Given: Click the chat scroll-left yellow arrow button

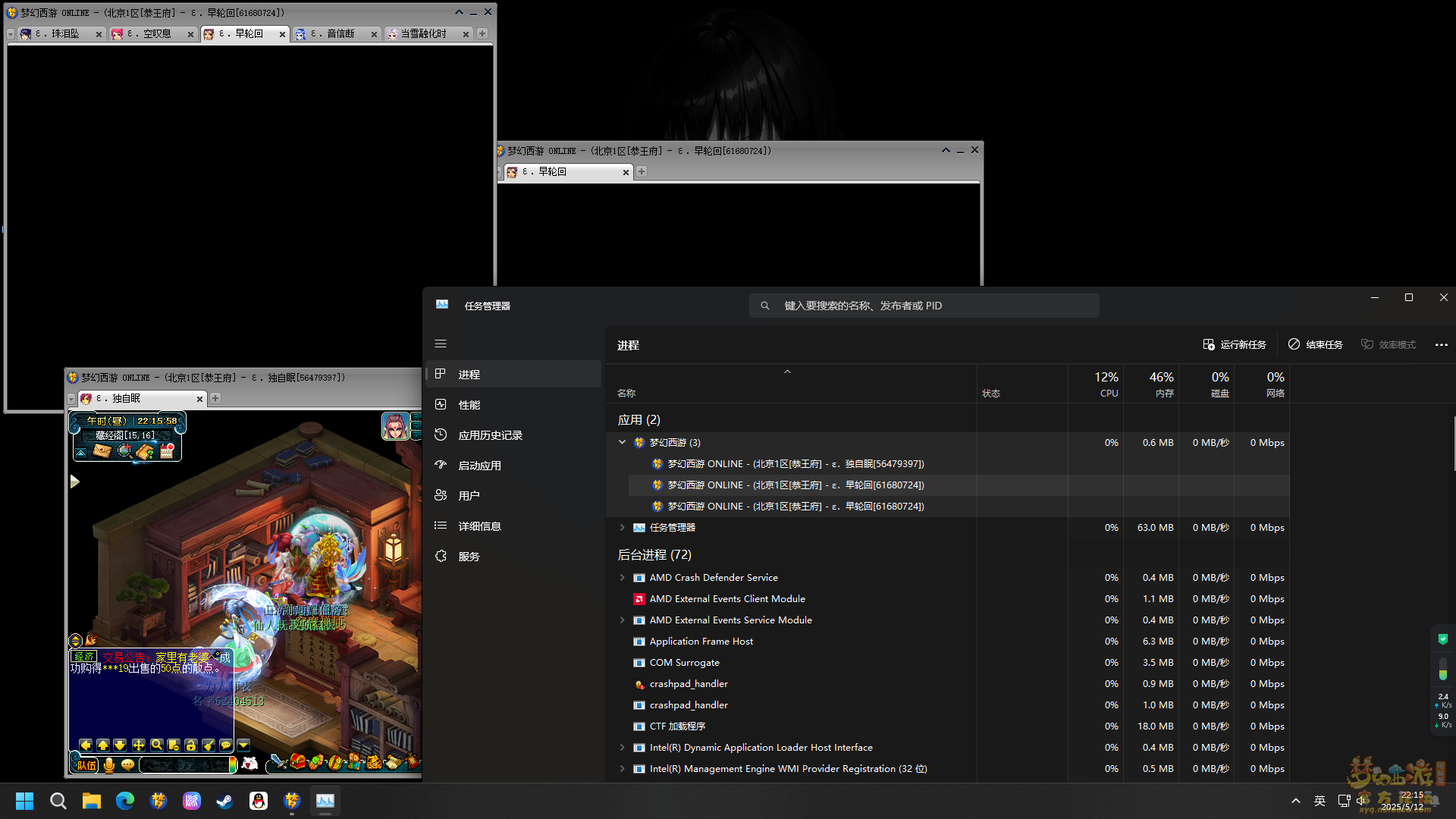Looking at the screenshot, I should click(86, 745).
